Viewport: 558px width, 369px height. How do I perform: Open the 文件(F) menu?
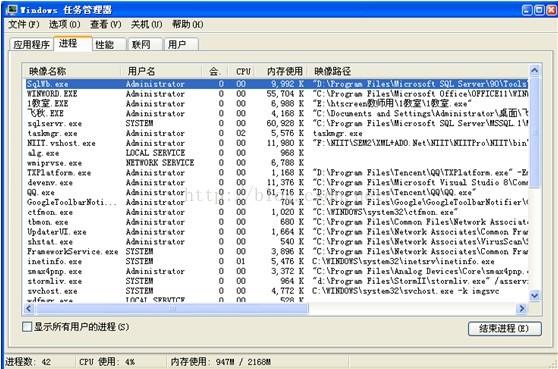23,25
